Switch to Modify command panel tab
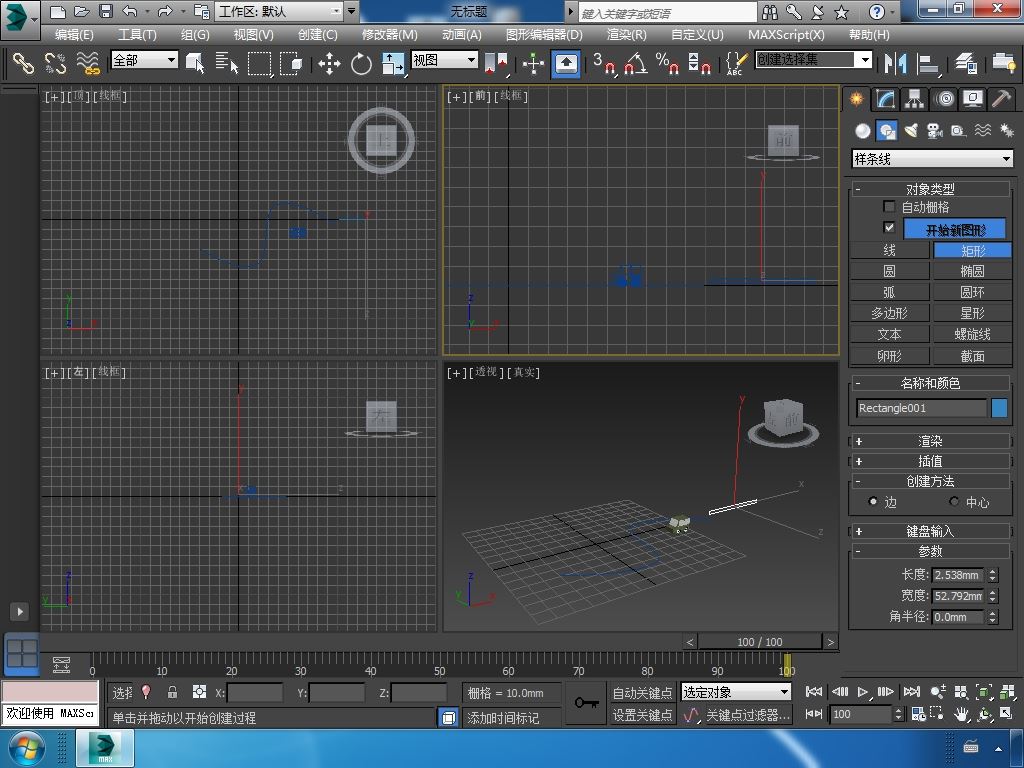This screenshot has width=1024, height=768. point(885,99)
